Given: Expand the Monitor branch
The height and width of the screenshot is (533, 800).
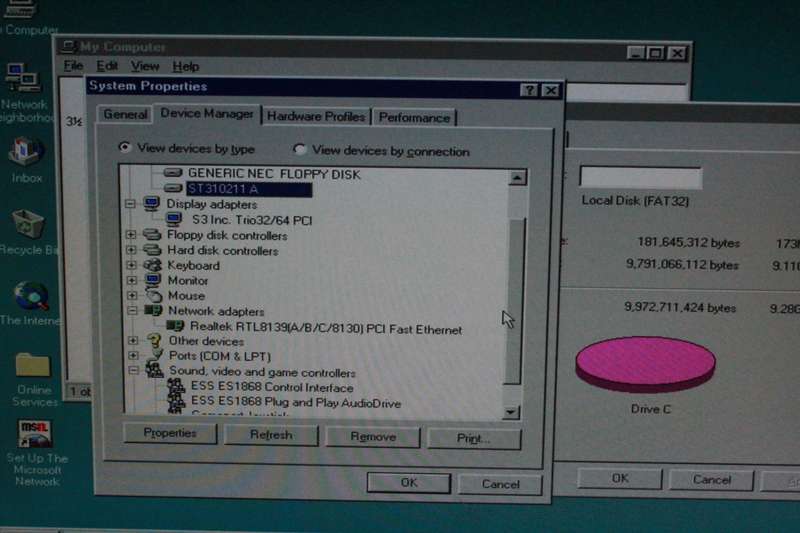Looking at the screenshot, I should click(x=132, y=280).
